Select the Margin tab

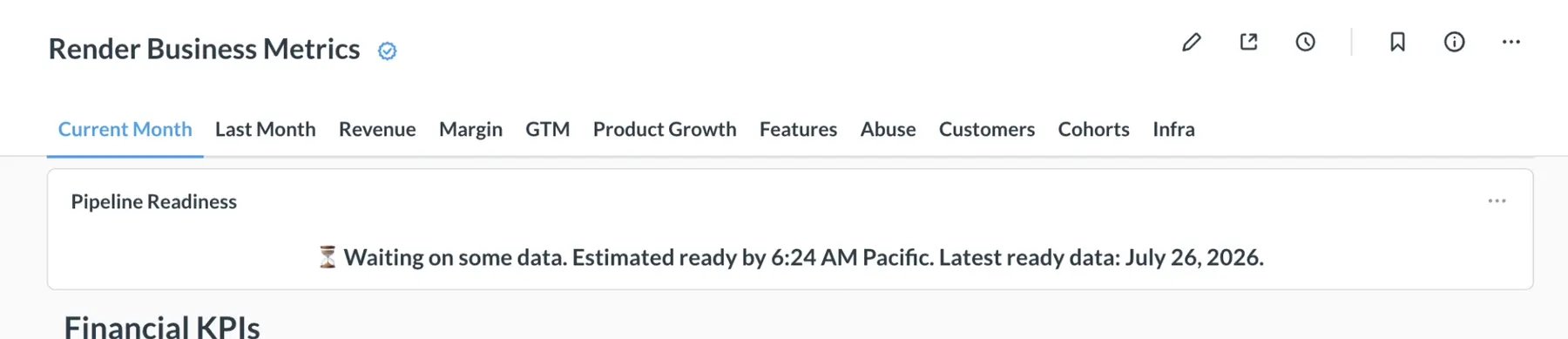coord(470,129)
